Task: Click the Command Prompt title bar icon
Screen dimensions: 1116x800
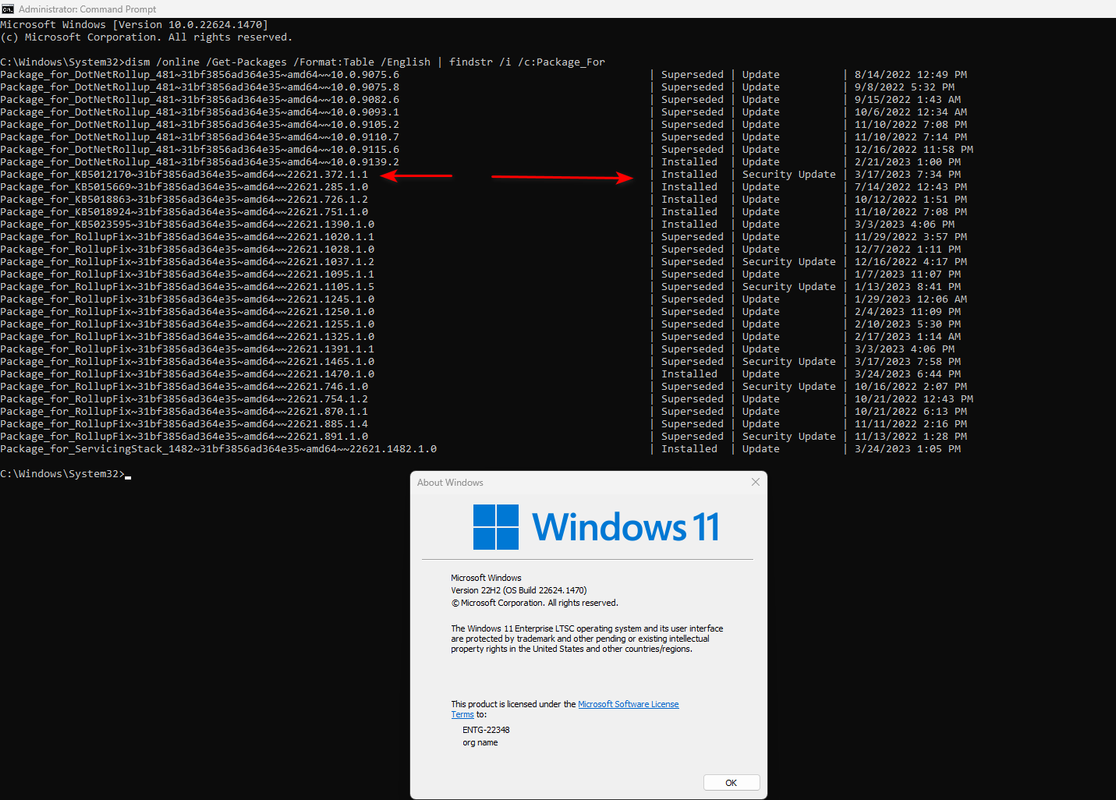Action: pos(8,9)
